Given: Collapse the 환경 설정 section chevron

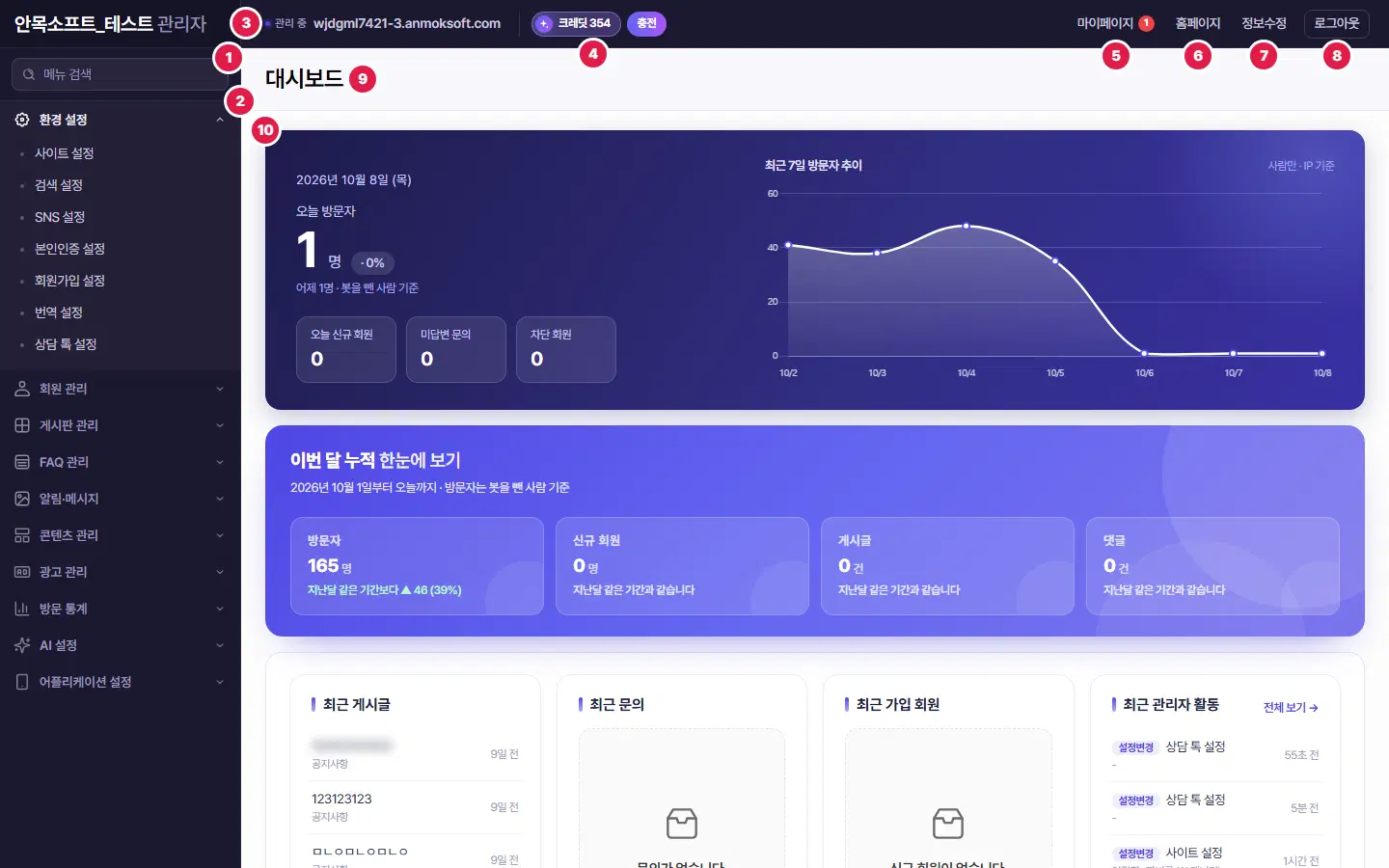Looking at the screenshot, I should coord(220,120).
